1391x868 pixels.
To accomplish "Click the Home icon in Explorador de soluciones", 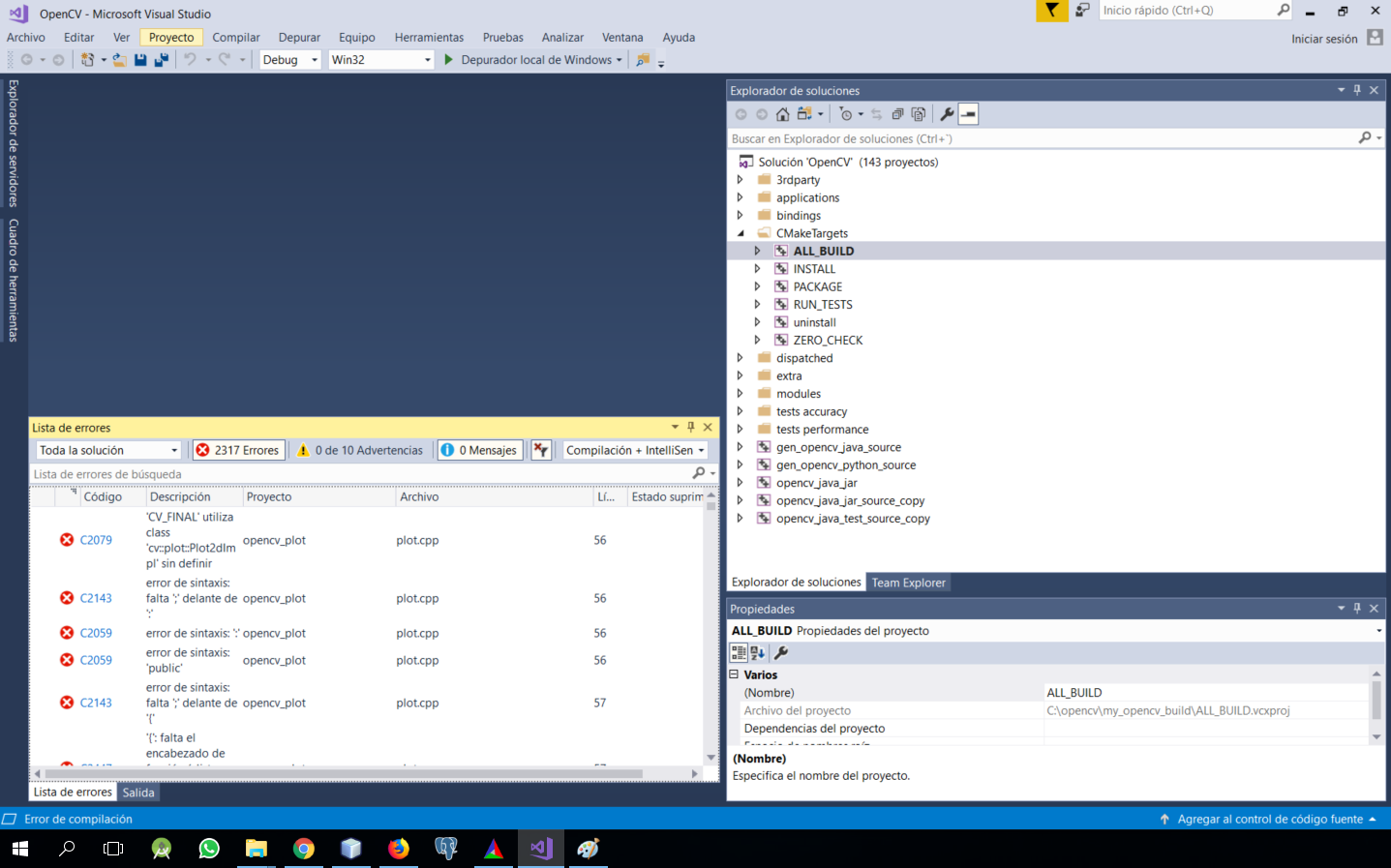I will (x=782, y=114).
